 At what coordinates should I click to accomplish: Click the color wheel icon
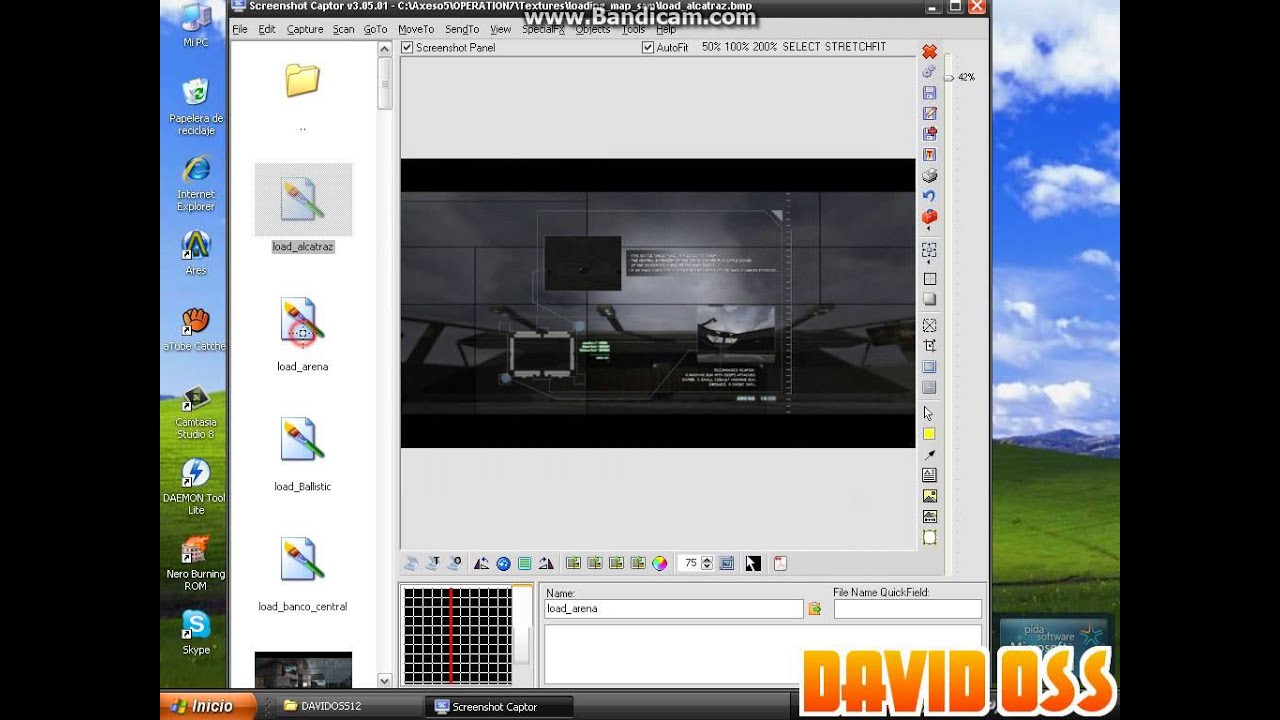tap(660, 563)
